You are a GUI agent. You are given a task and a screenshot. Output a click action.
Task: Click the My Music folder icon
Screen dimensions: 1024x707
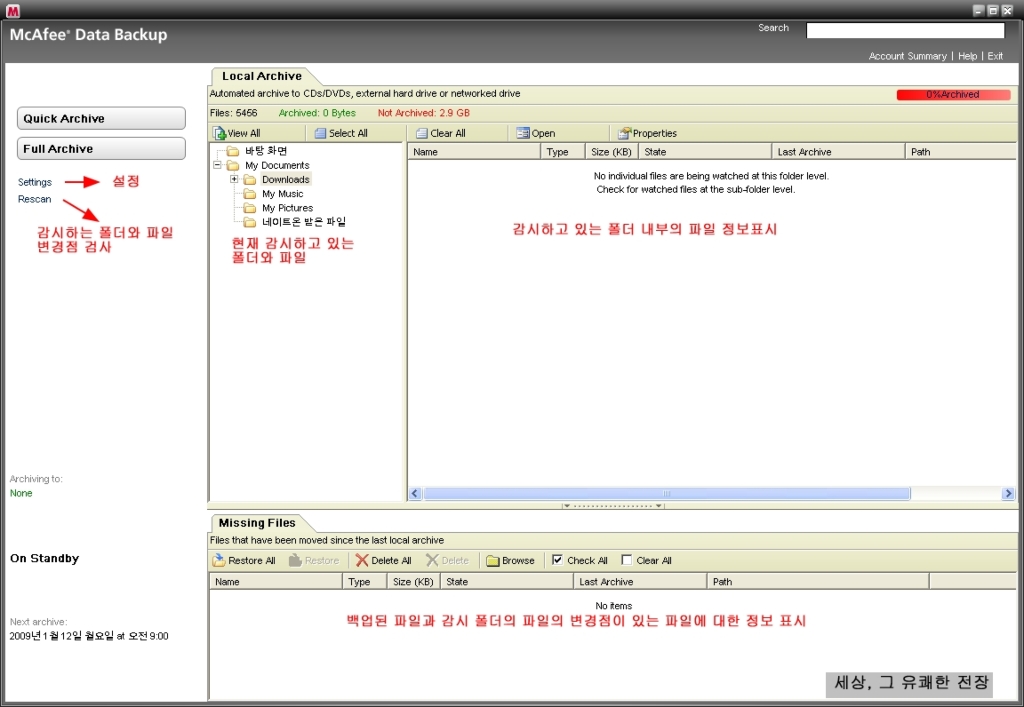point(249,194)
